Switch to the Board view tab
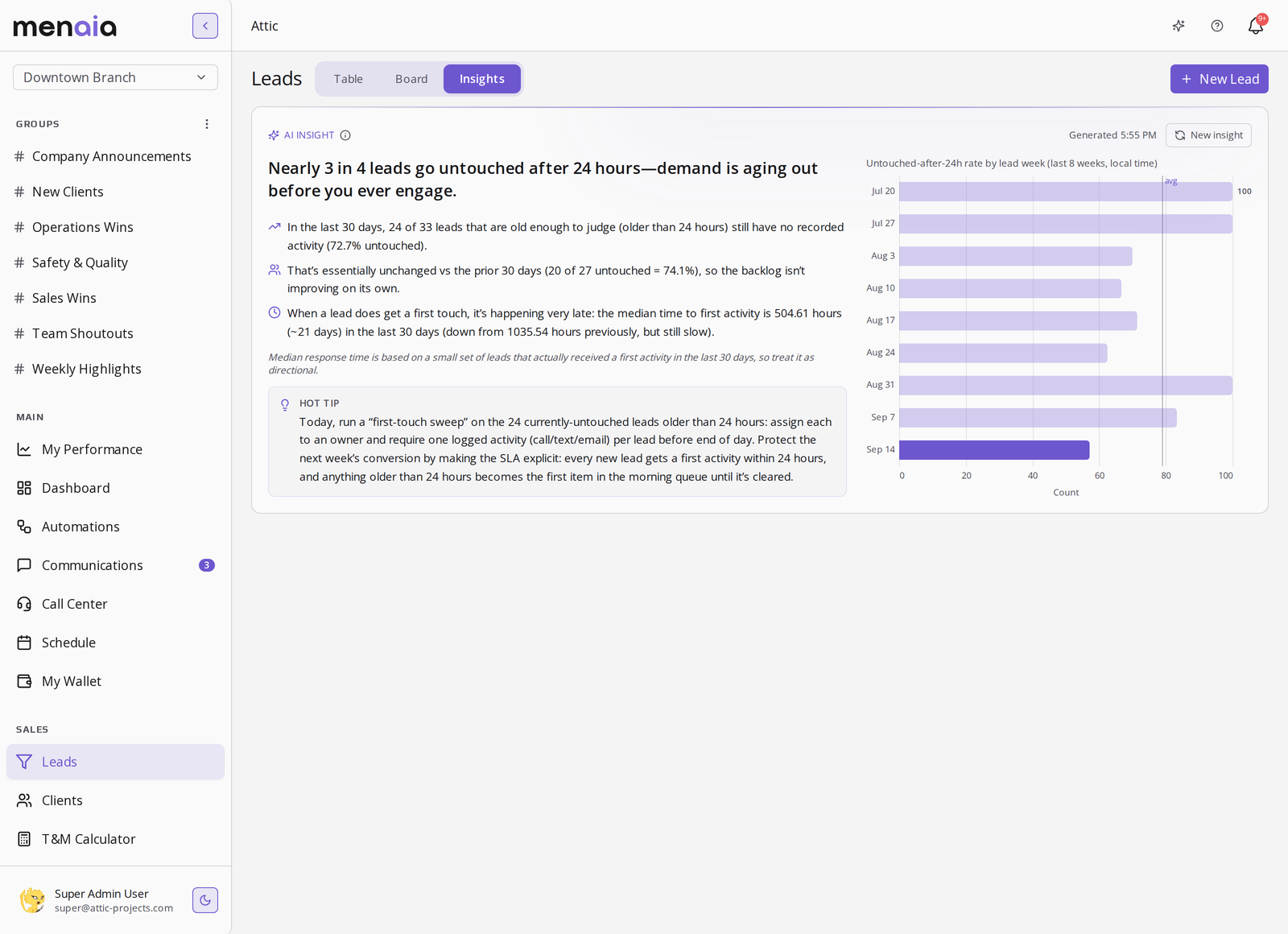The height and width of the screenshot is (934, 1288). pyautogui.click(x=411, y=79)
